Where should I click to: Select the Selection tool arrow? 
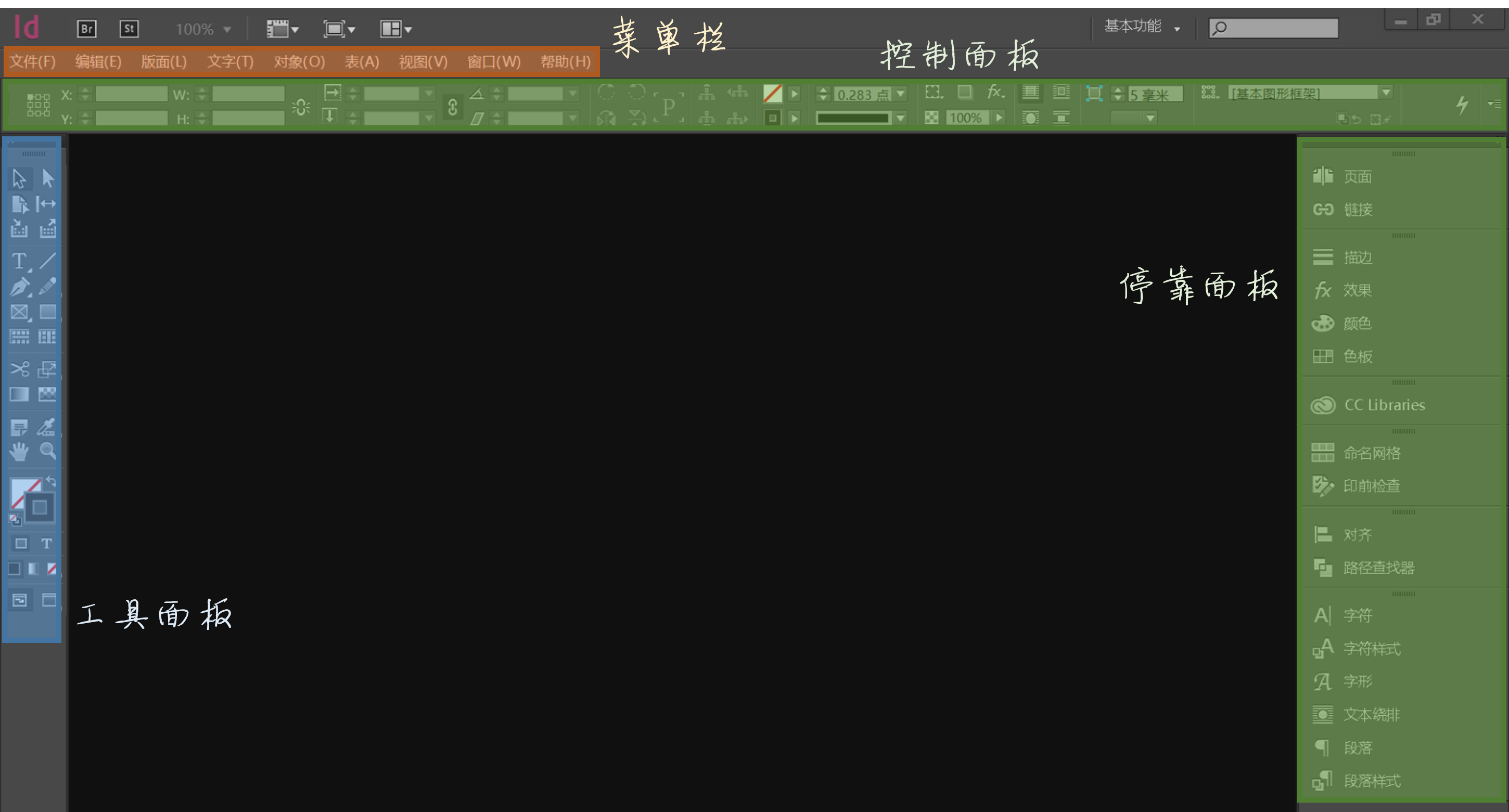point(19,178)
